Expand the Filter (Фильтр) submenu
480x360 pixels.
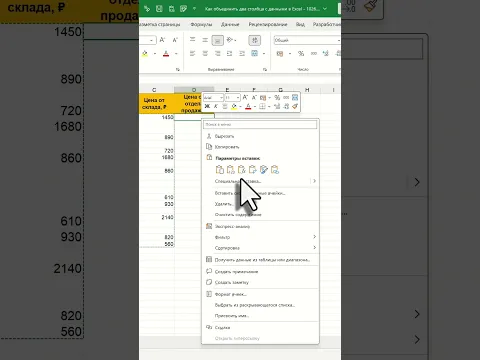[260, 237]
